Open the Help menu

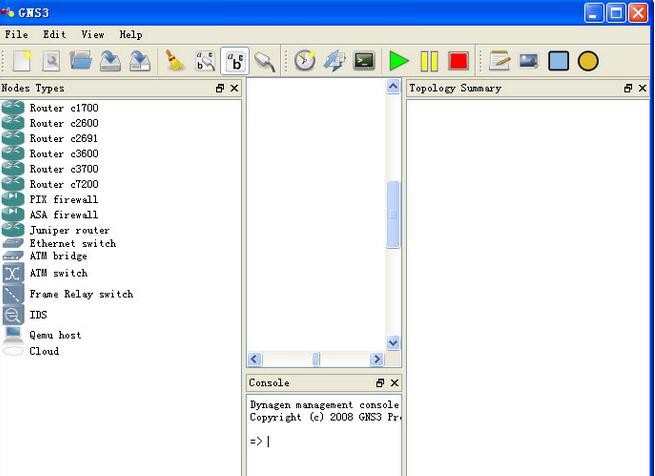131,35
